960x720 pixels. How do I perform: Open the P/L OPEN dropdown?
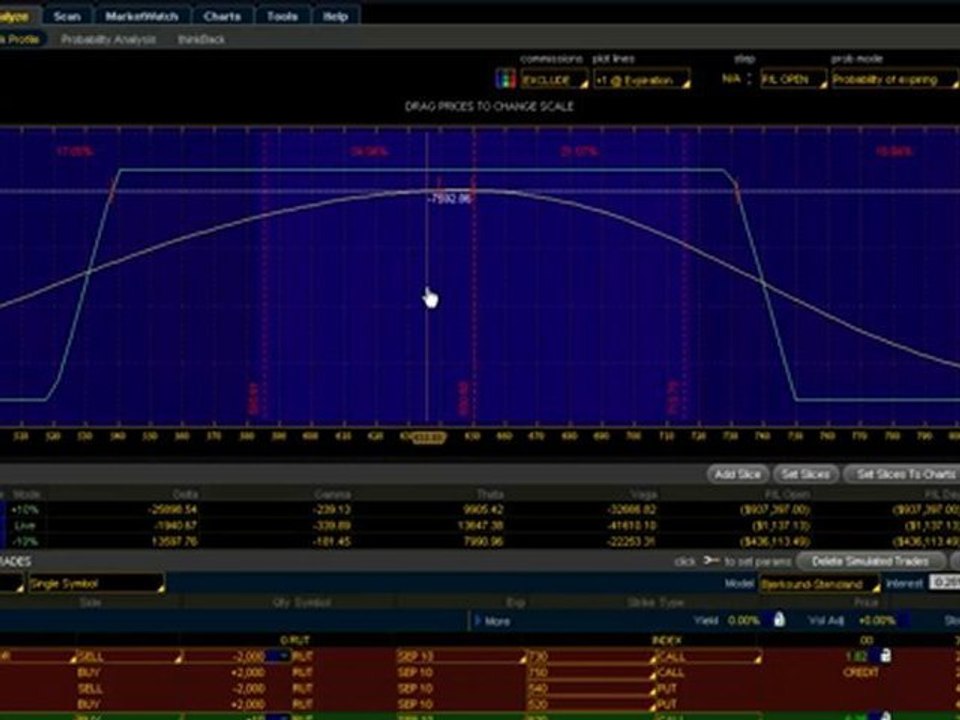[793, 80]
